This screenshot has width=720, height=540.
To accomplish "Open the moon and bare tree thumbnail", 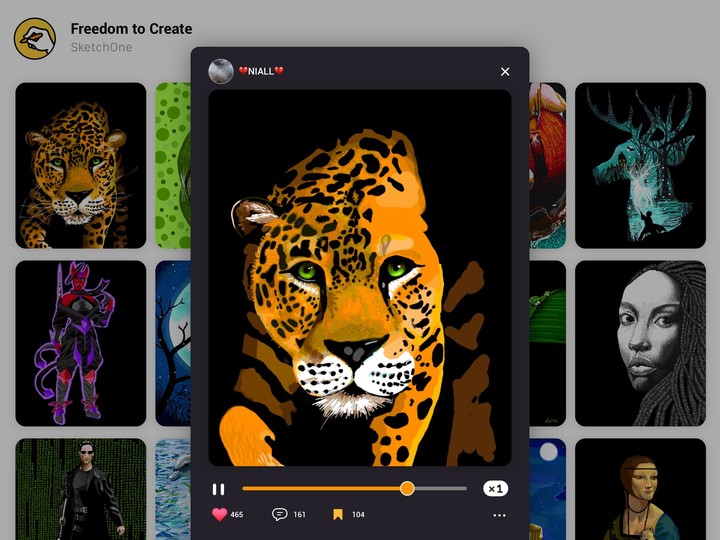I will pos(173,343).
